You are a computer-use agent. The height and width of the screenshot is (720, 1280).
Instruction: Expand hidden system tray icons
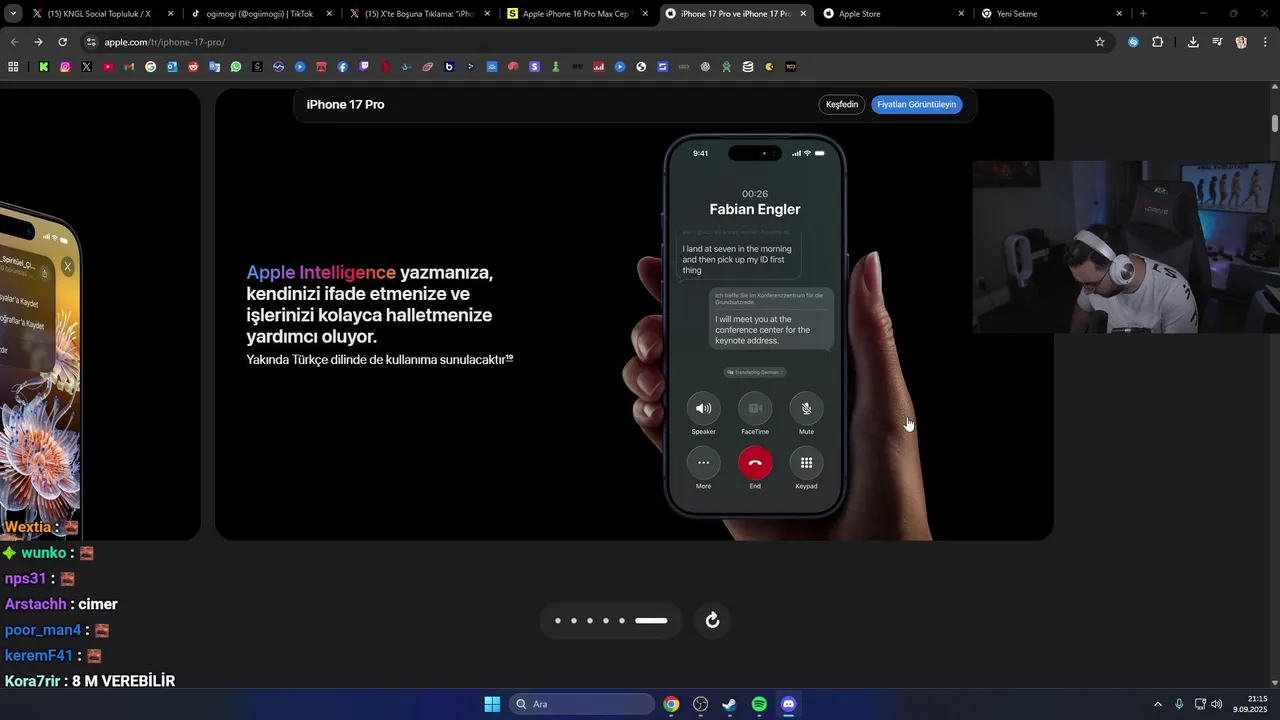tap(1158, 704)
